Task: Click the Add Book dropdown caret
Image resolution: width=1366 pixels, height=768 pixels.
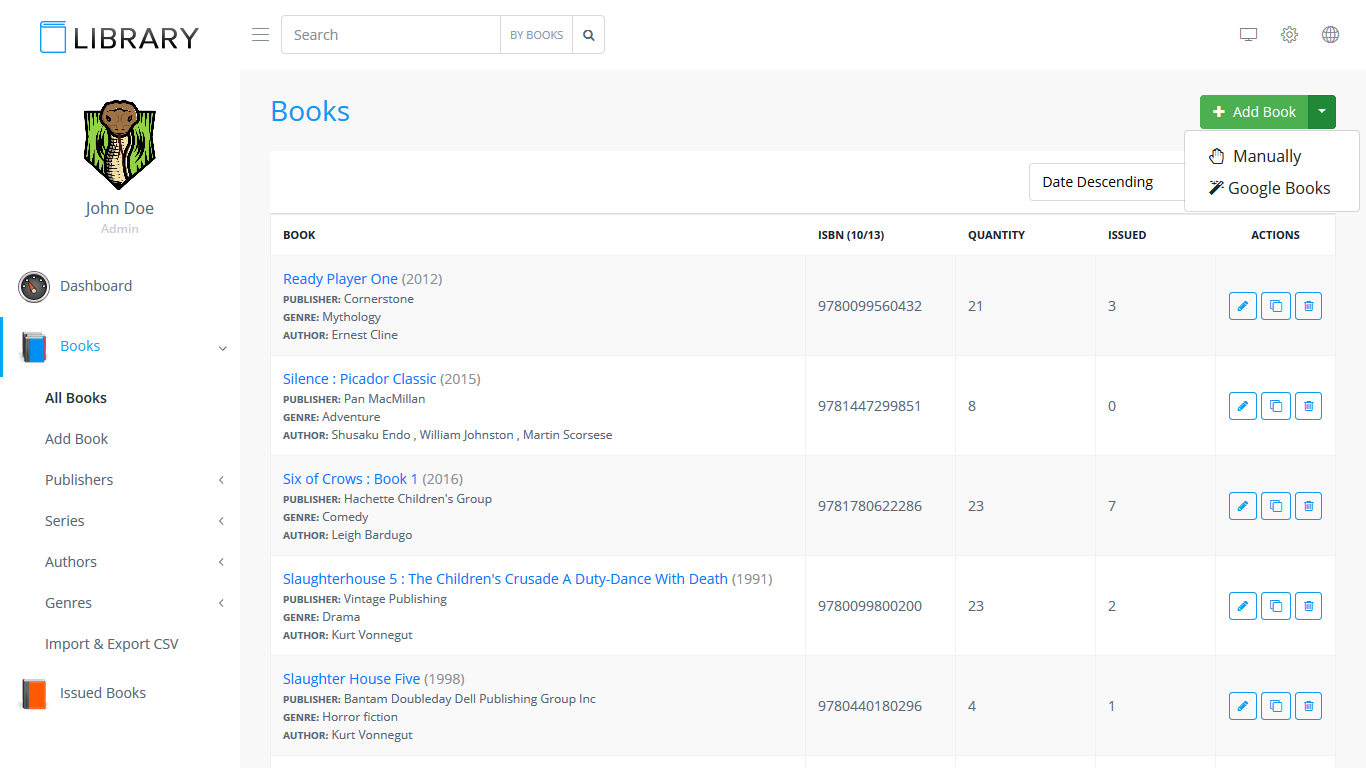Action: (1322, 112)
